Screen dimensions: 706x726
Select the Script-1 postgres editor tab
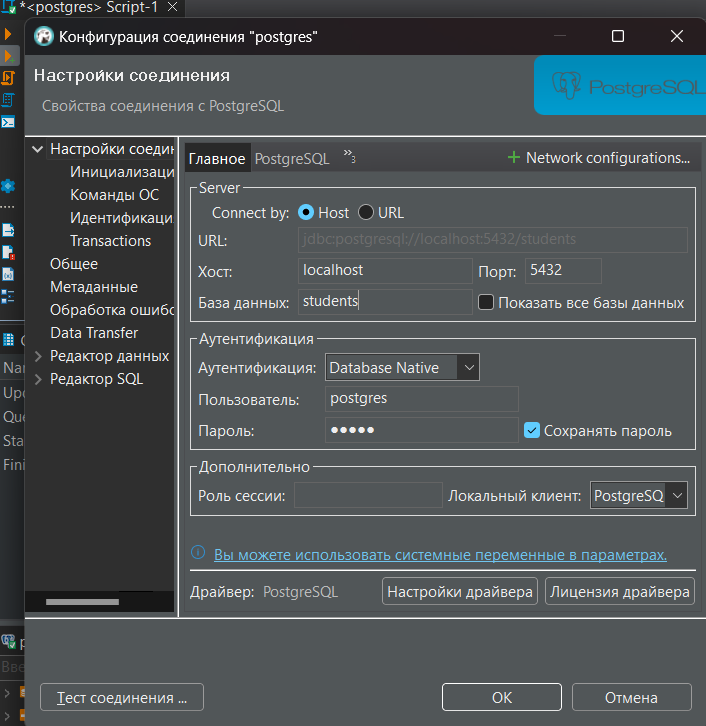click(x=89, y=7)
